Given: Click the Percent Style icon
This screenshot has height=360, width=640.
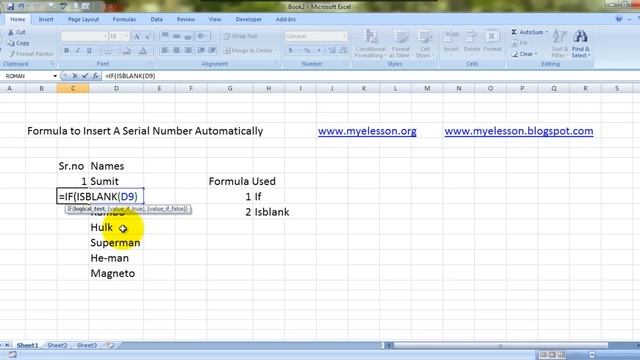Looking at the screenshot, I should point(307,51).
